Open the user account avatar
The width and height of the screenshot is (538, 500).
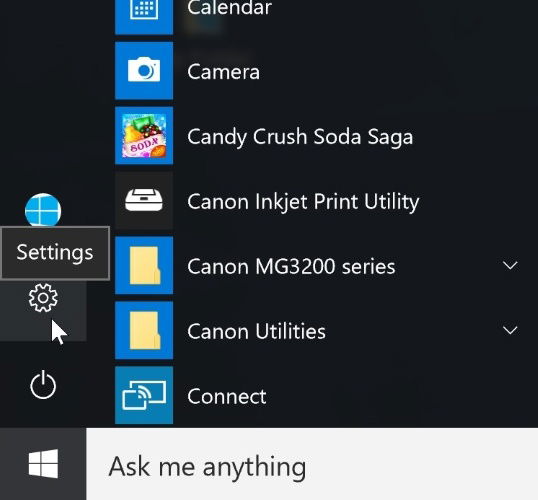(43, 210)
